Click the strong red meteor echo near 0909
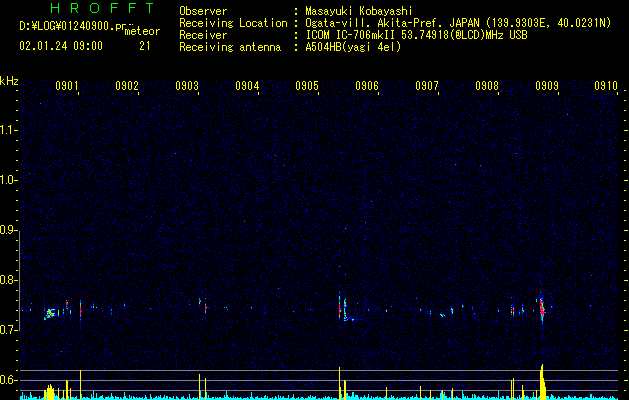 [x=542, y=309]
